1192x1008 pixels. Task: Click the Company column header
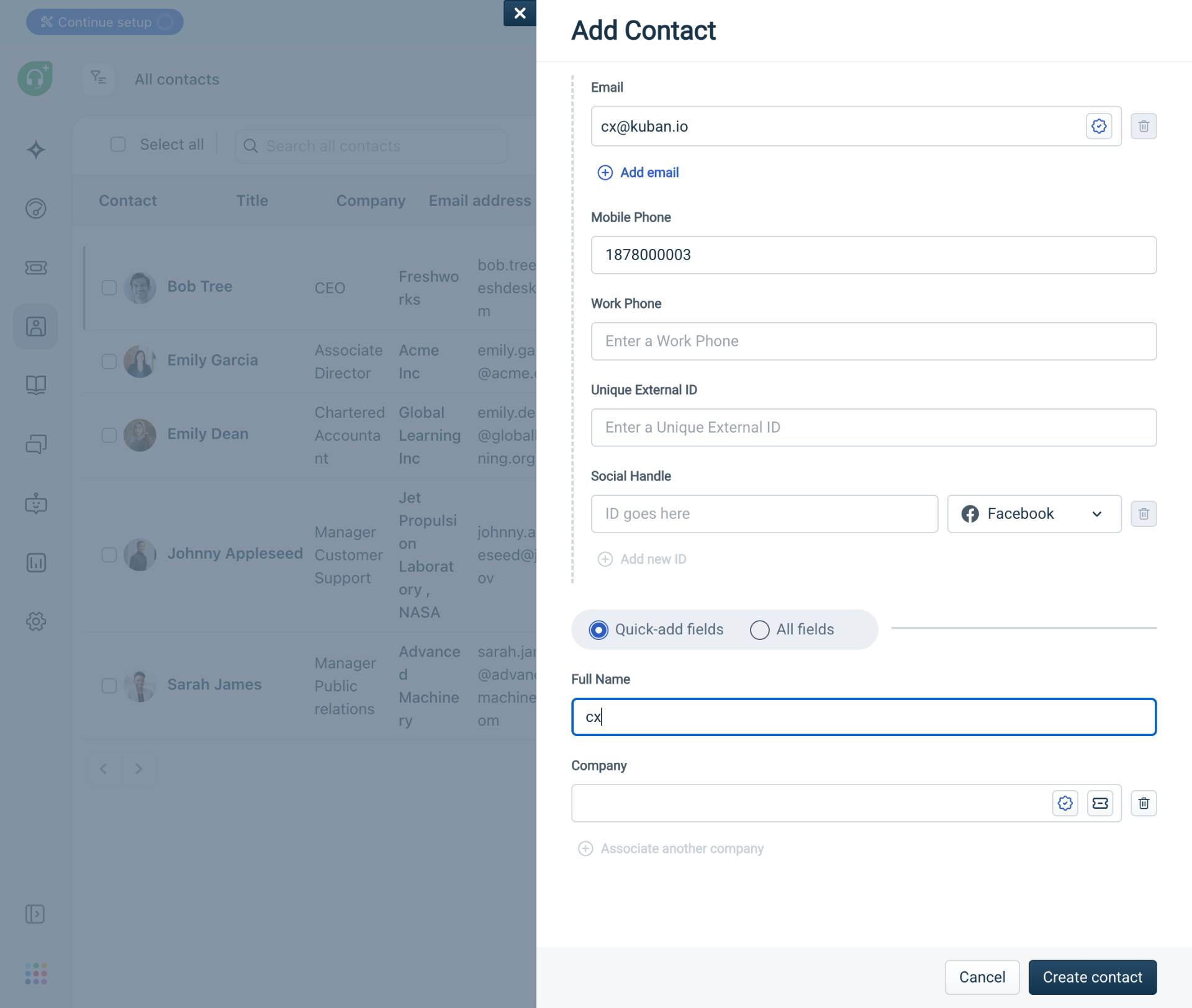pos(371,200)
